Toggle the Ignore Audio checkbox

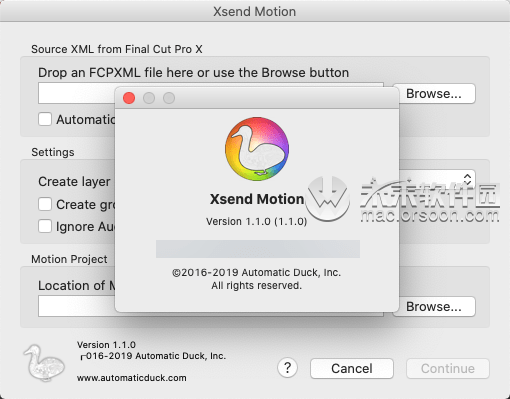45,226
